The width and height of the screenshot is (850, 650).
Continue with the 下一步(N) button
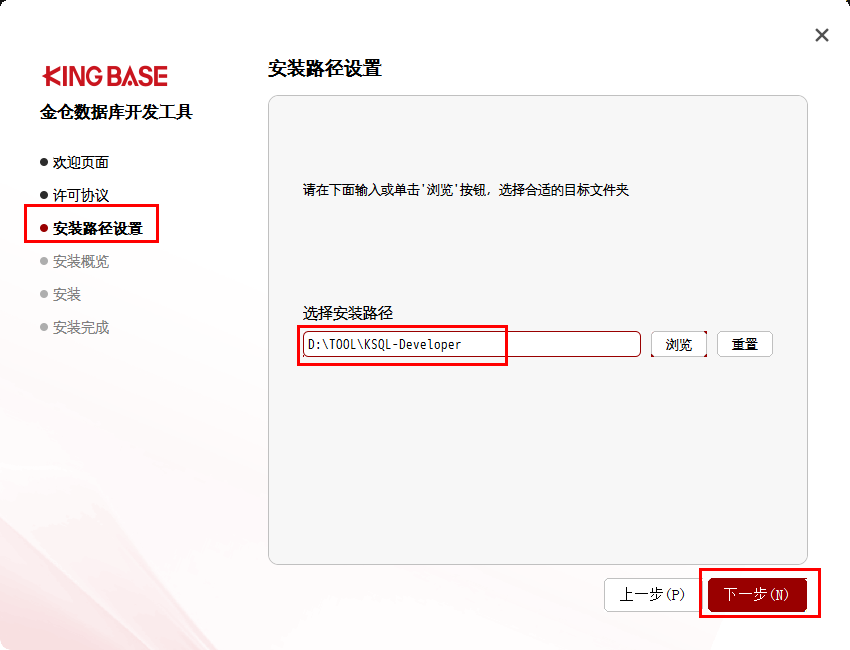[756, 595]
